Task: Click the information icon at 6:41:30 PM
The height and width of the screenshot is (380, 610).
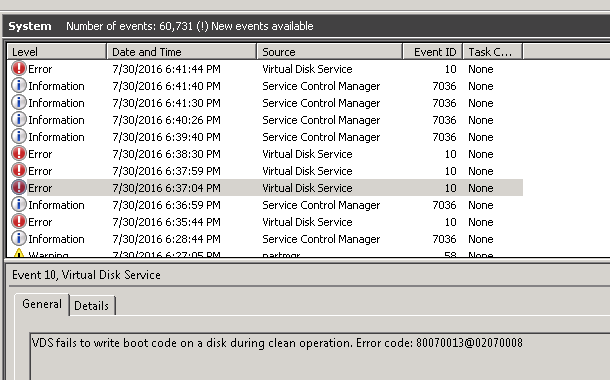Action: [19, 103]
